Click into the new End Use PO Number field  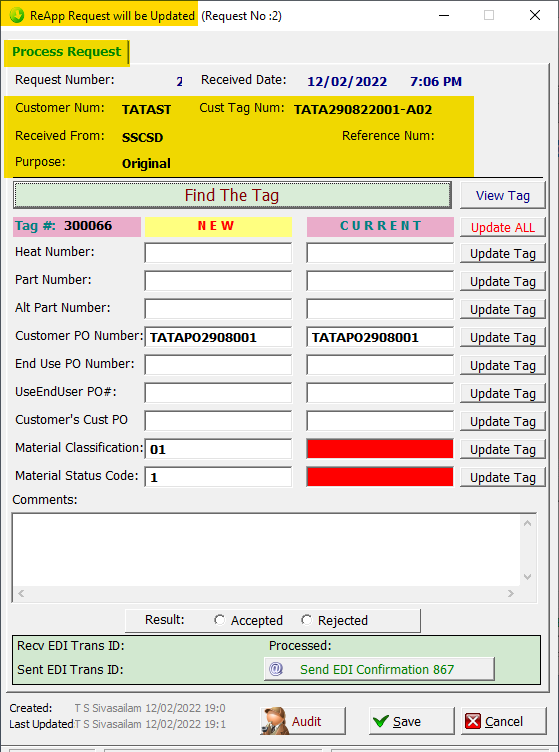[x=218, y=364]
